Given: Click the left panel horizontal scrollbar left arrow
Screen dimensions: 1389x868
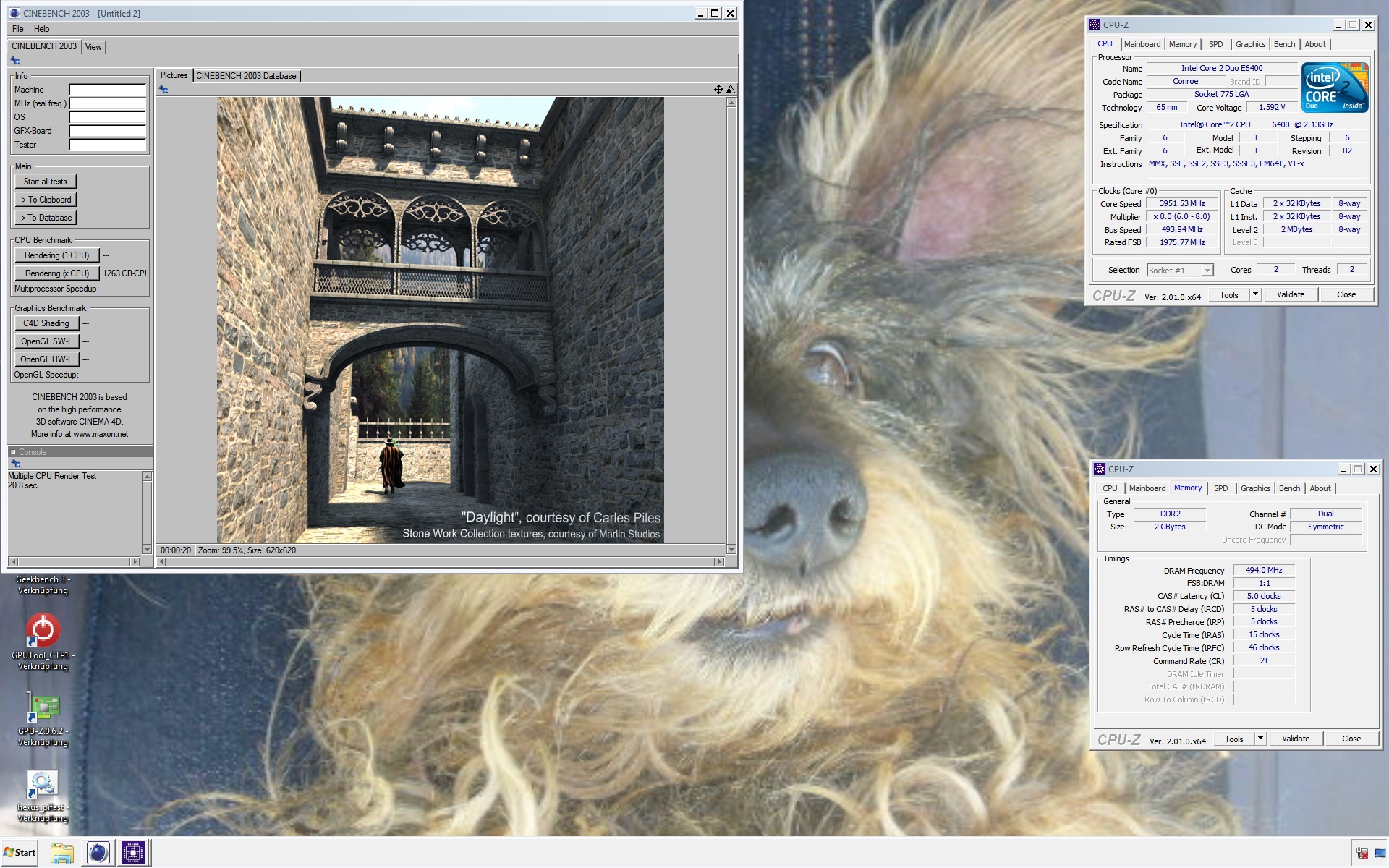Looking at the screenshot, I should pos(14,562).
